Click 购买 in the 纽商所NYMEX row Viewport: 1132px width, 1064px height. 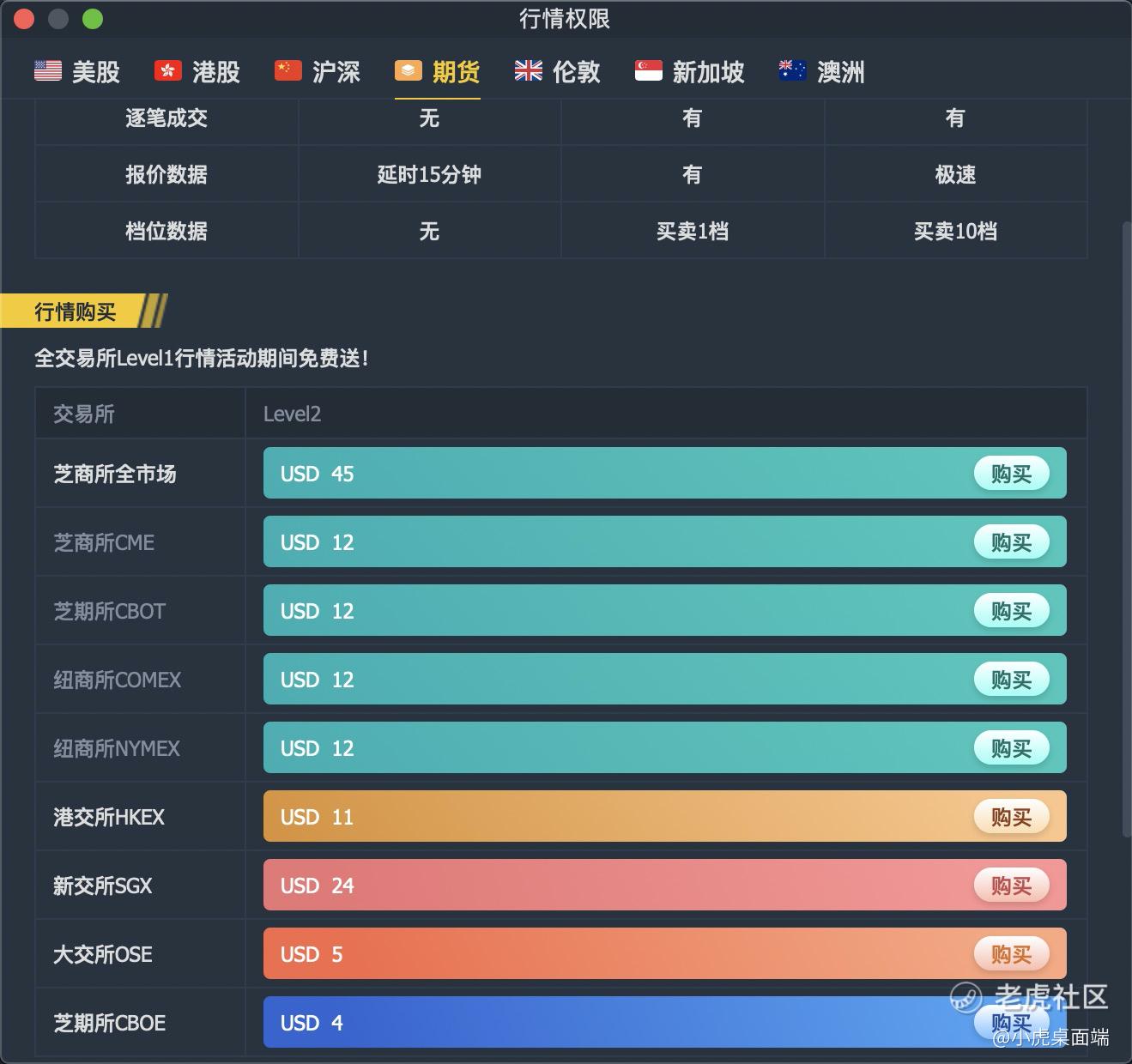pos(1011,748)
